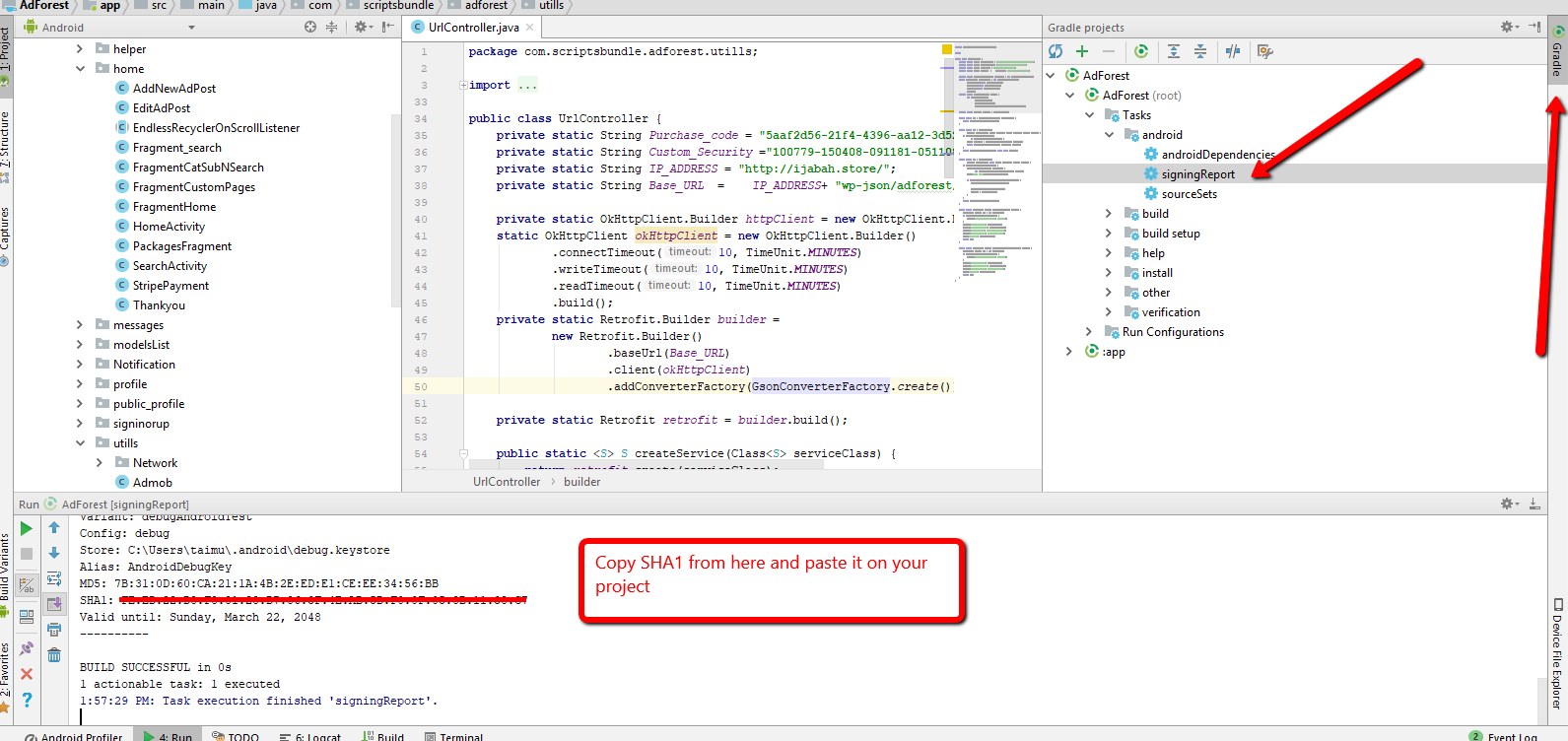
Task: Toggle scroll to end in Run console
Action: [x=54, y=604]
